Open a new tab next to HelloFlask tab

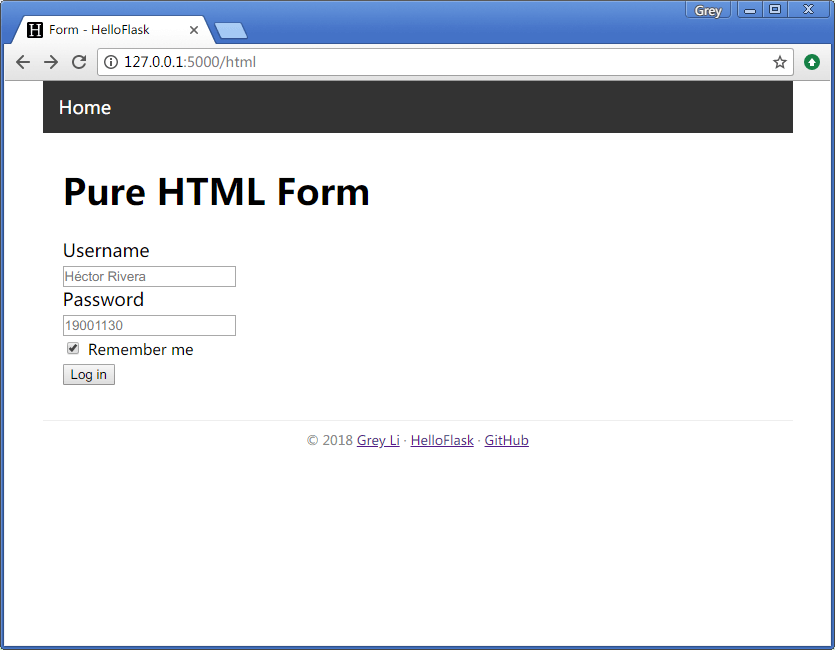[x=231, y=30]
